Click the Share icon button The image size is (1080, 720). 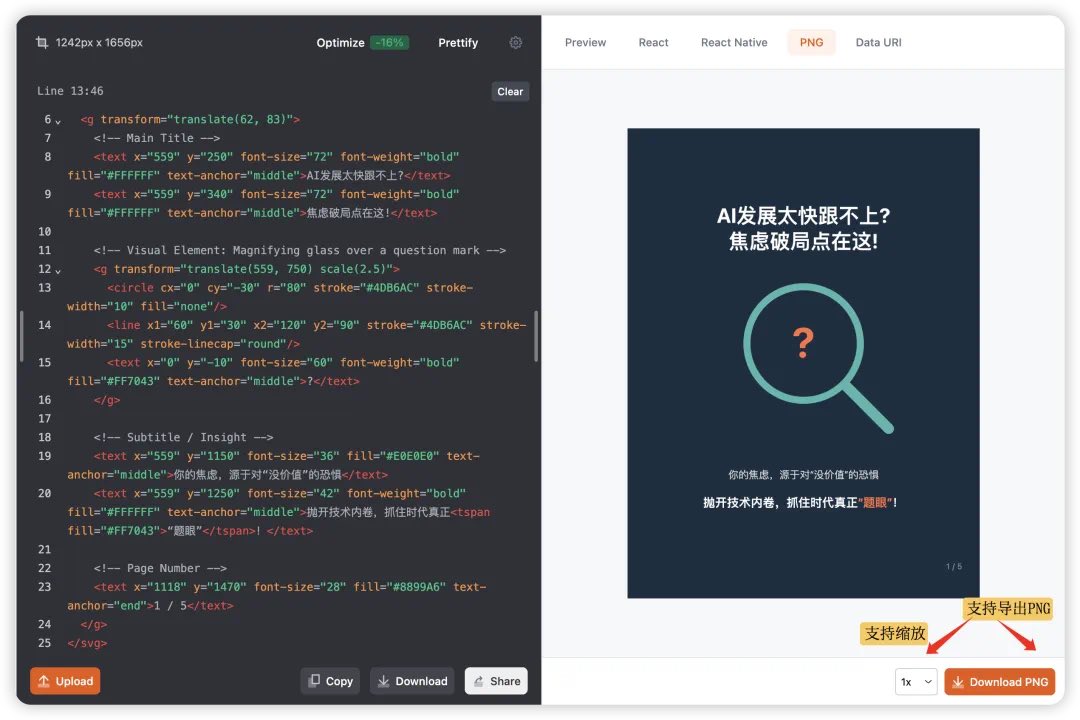[x=496, y=681]
